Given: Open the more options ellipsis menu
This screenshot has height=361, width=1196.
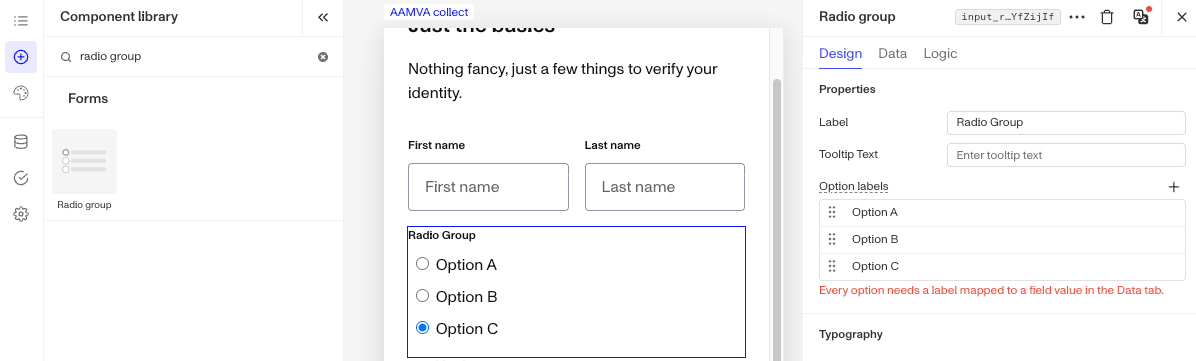Looking at the screenshot, I should (1077, 18).
